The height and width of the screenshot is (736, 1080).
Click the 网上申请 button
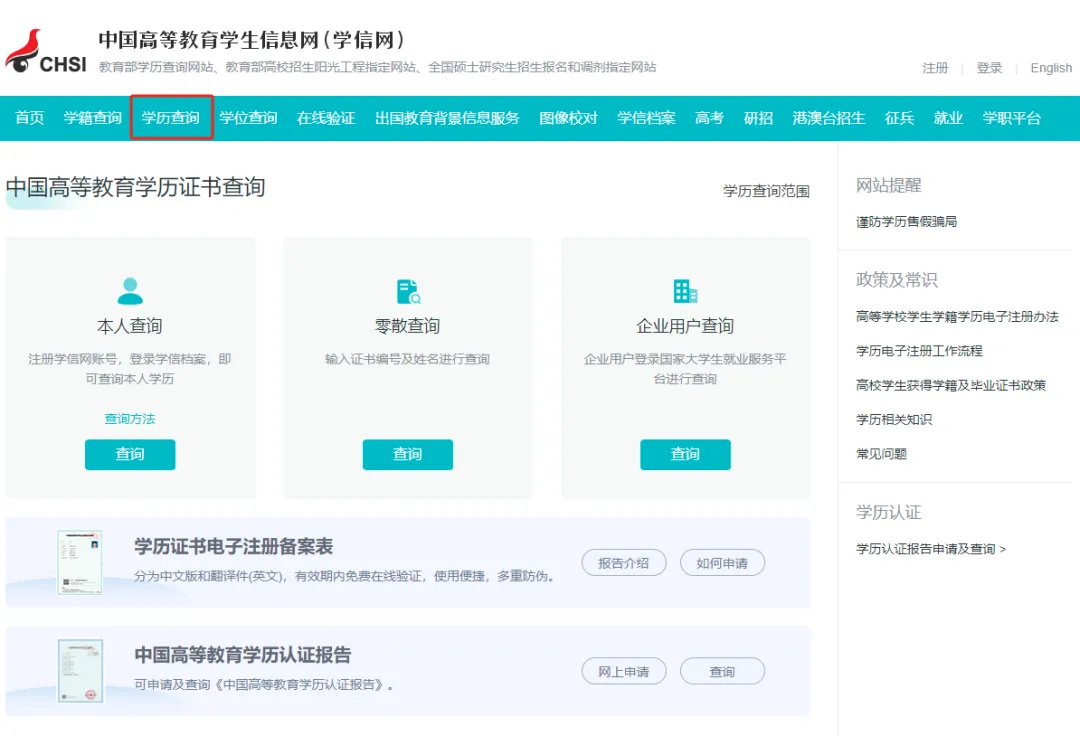[x=624, y=671]
